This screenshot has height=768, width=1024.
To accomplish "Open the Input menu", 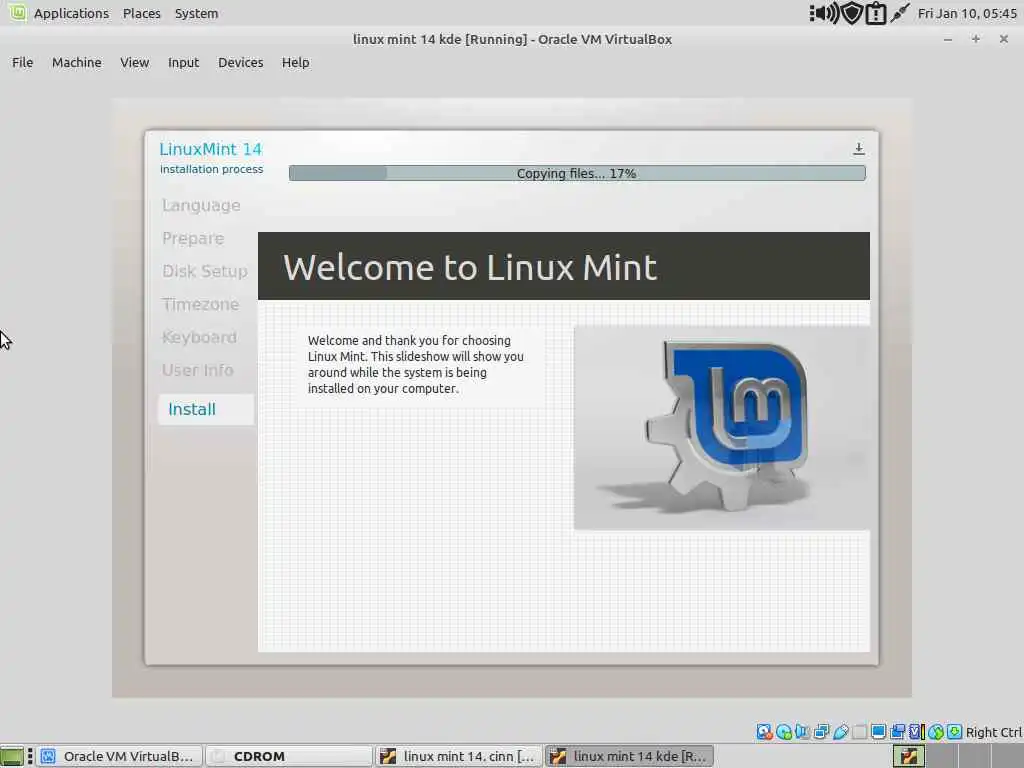I will (184, 63).
